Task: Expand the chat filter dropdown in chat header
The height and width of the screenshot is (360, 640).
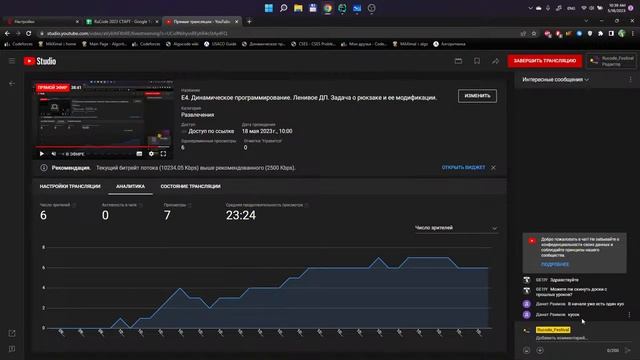Action: (x=555, y=80)
